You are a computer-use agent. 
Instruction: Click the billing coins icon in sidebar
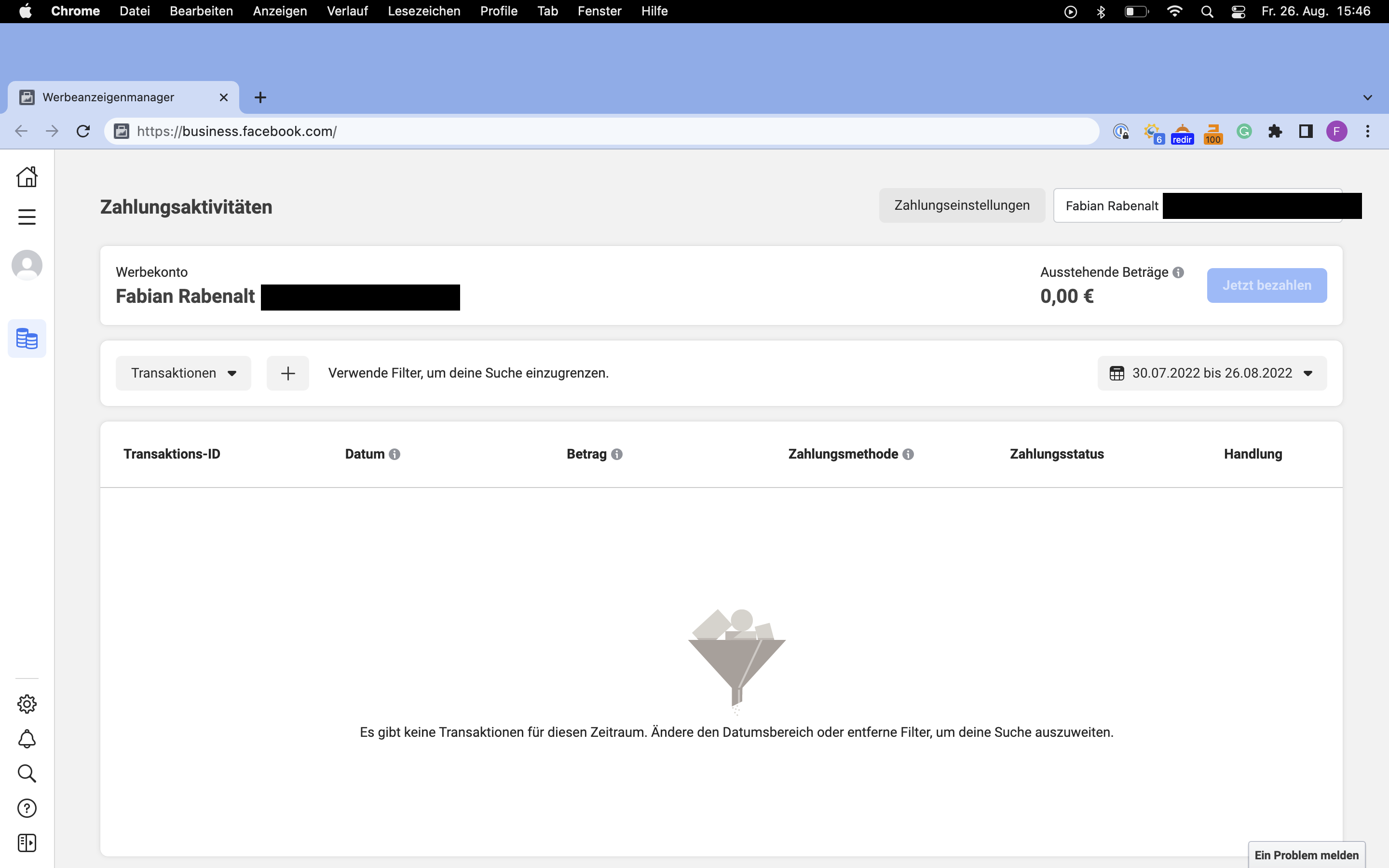click(x=27, y=339)
